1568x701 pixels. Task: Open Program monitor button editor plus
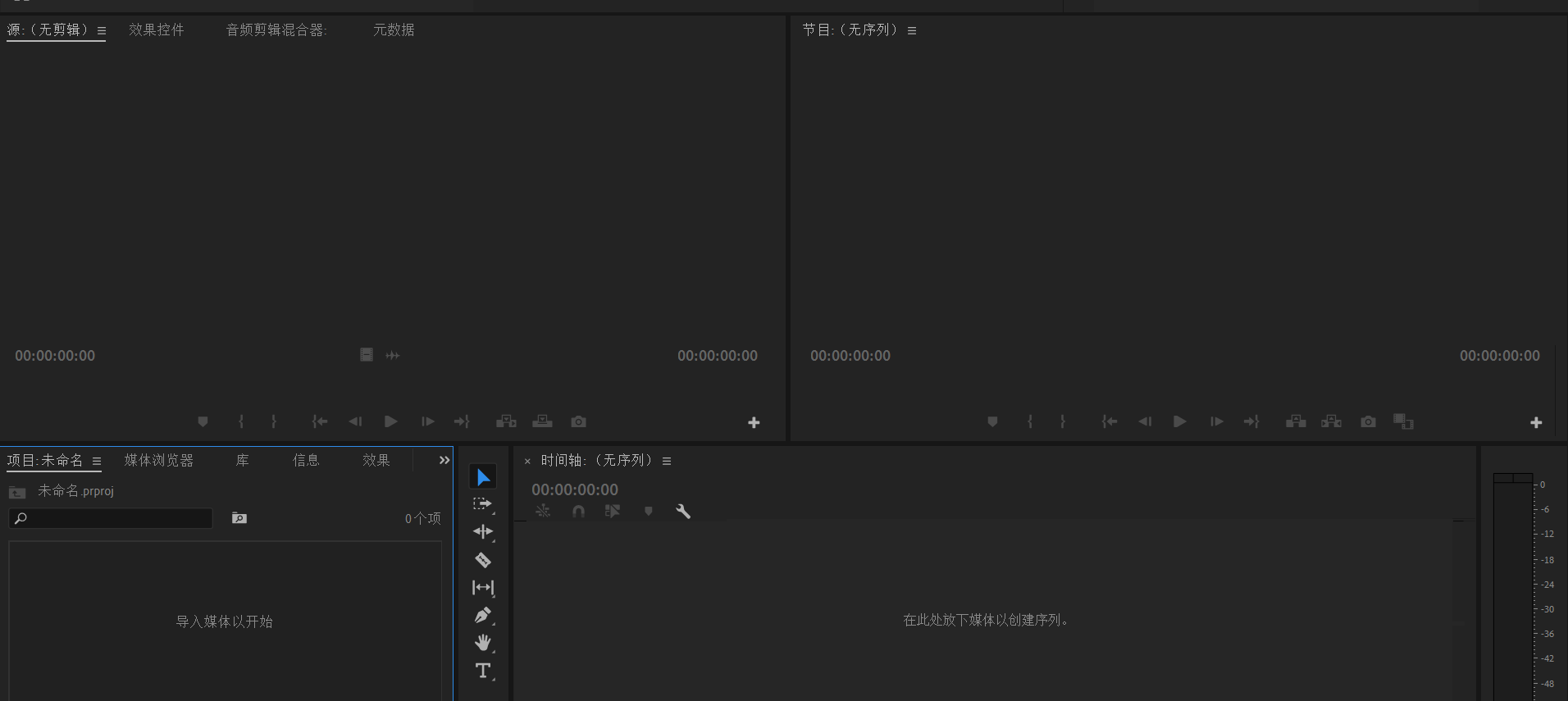[x=1536, y=422]
